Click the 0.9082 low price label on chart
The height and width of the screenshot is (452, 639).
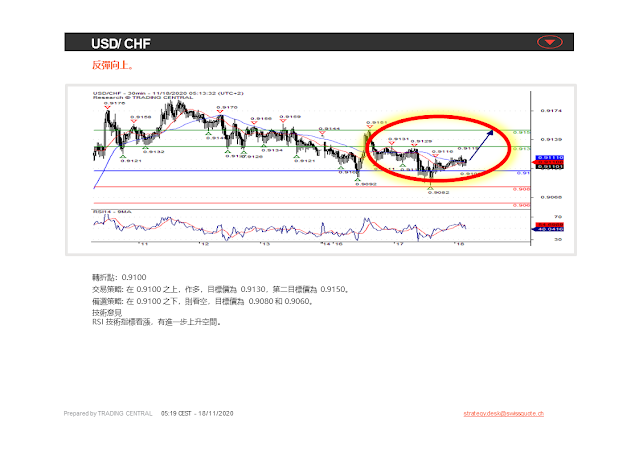coord(438,192)
